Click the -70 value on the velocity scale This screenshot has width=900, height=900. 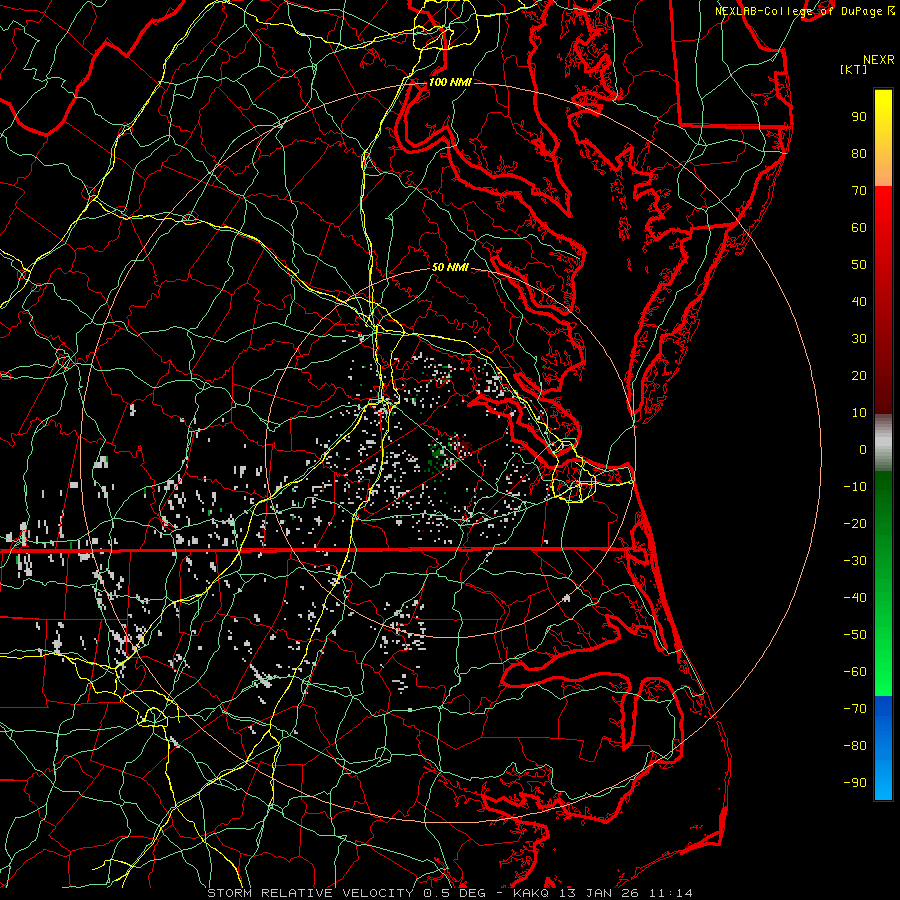coord(855,709)
